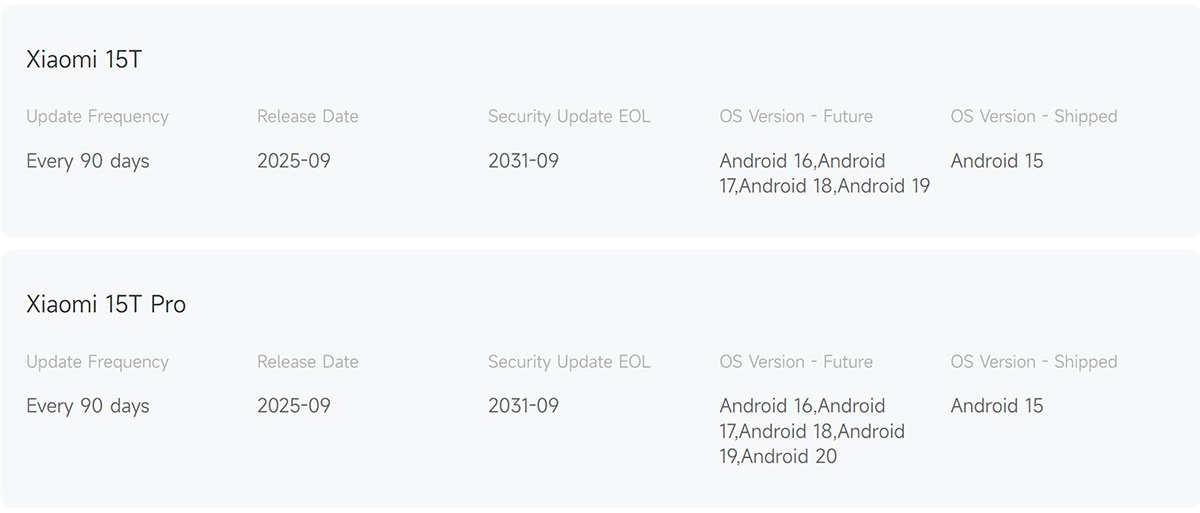Click Release Date label in 15T Pro card

(x=307, y=362)
